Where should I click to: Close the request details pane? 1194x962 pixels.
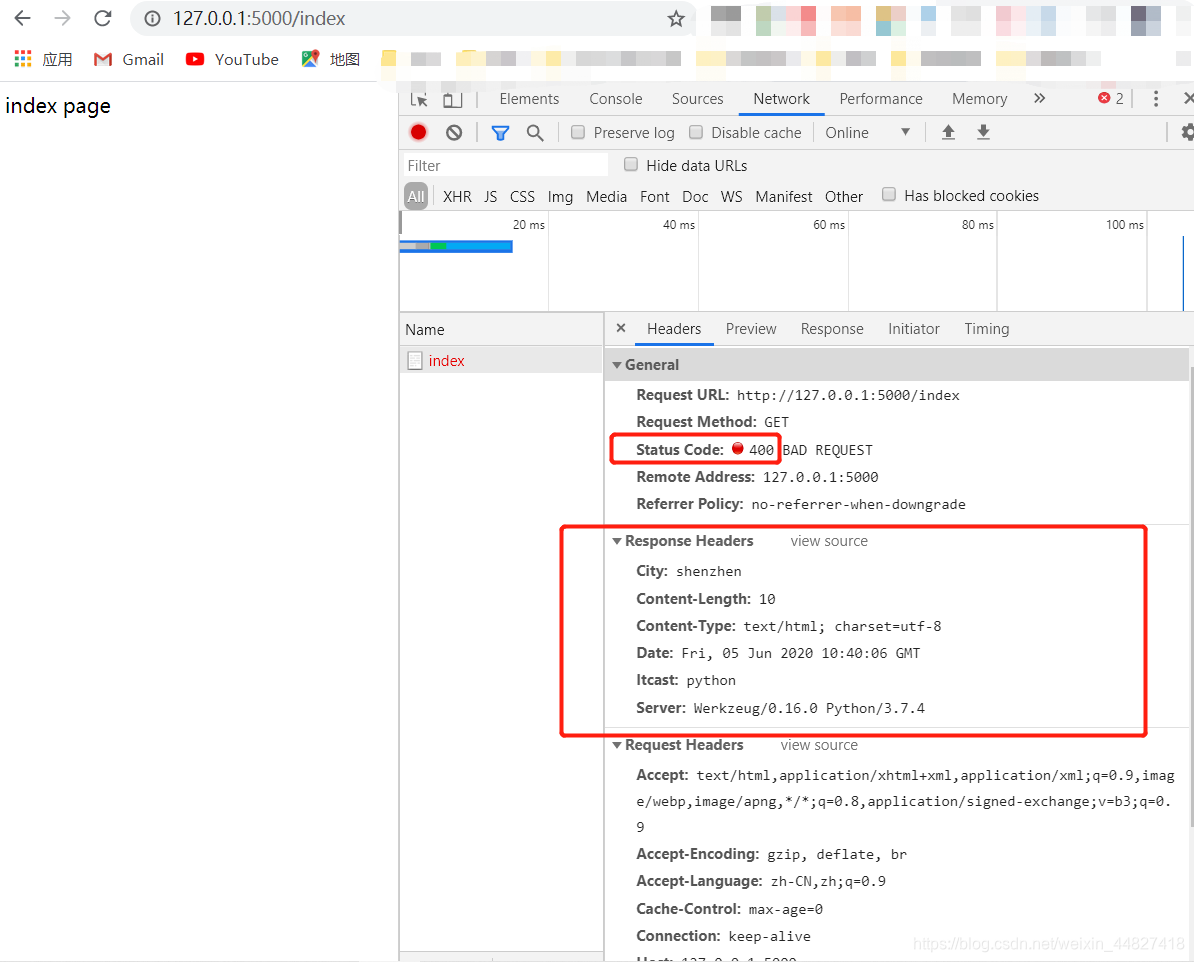coord(621,328)
